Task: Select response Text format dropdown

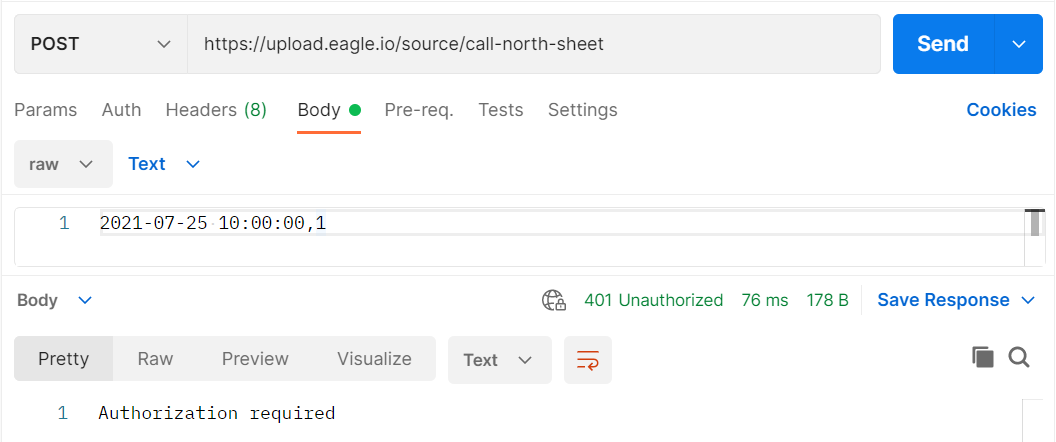Action: pyautogui.click(x=500, y=360)
